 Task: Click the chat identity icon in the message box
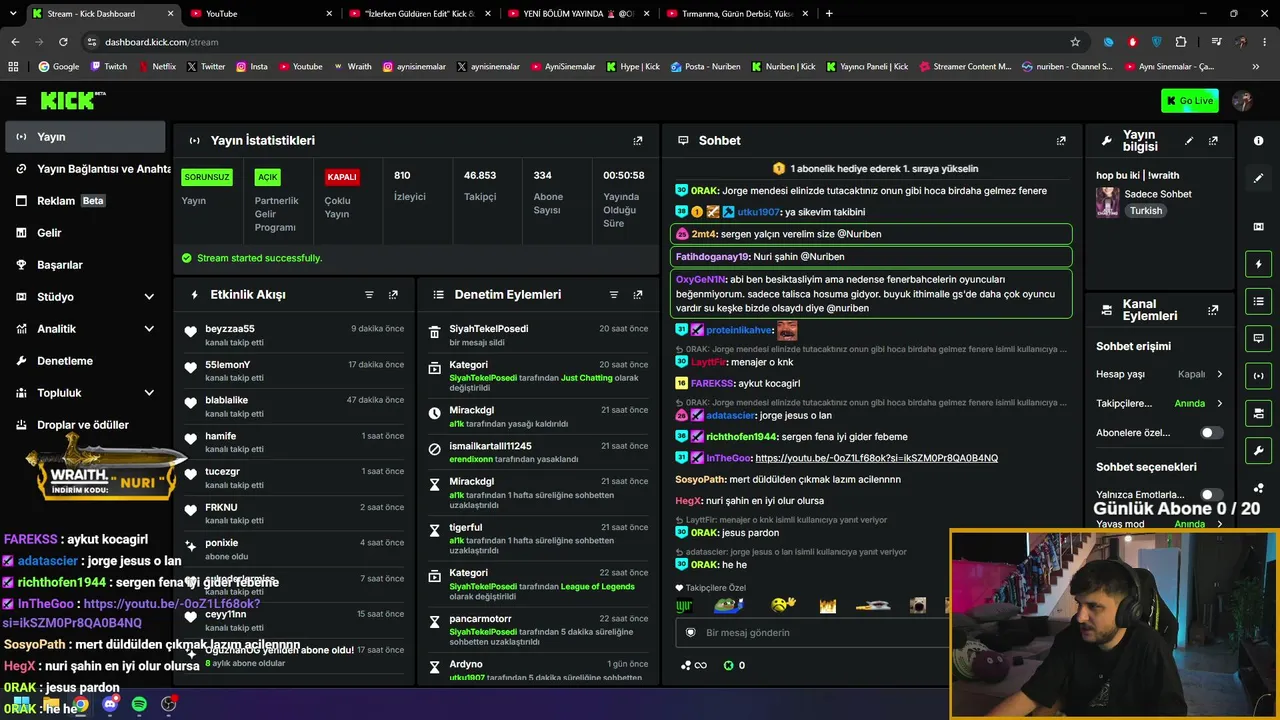[x=690, y=633]
